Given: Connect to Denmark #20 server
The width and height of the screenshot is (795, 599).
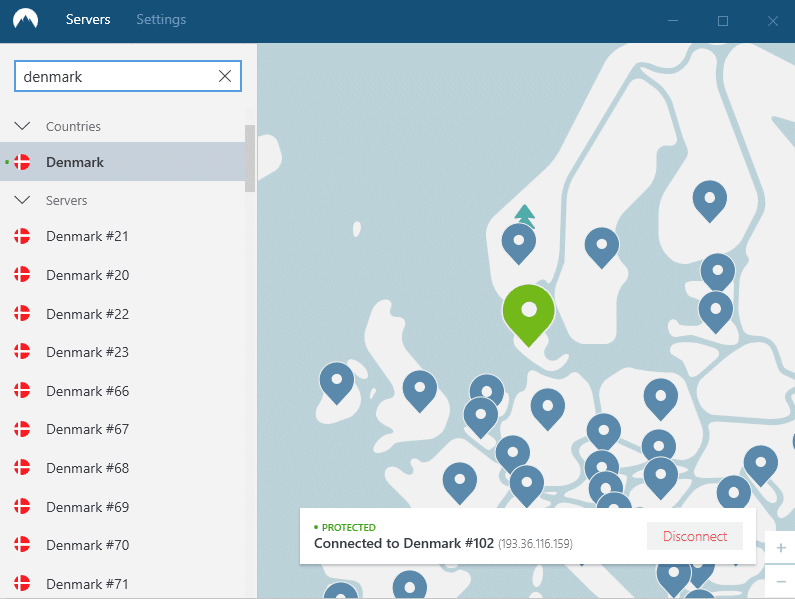Looking at the screenshot, I should coord(123,275).
